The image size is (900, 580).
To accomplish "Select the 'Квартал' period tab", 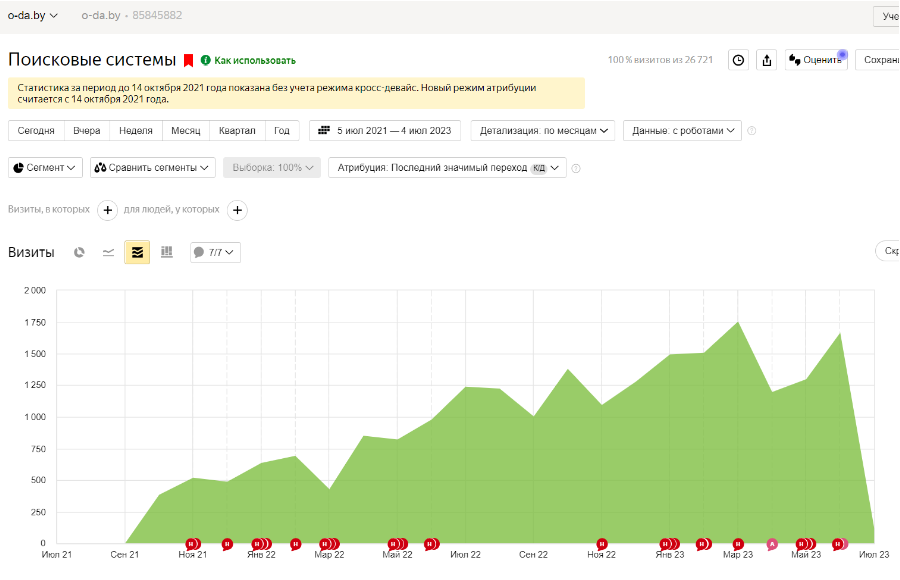I will click(237, 130).
